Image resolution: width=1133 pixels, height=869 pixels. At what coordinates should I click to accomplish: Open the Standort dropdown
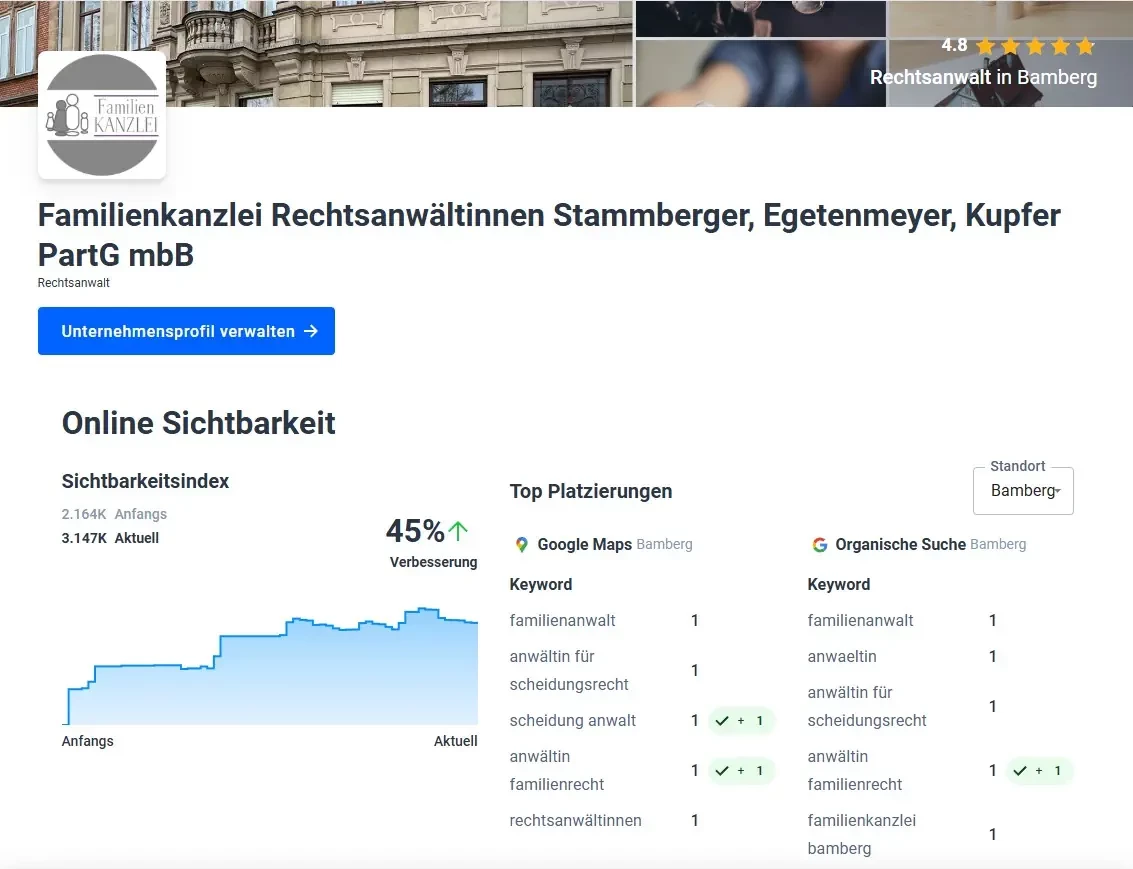1023,491
